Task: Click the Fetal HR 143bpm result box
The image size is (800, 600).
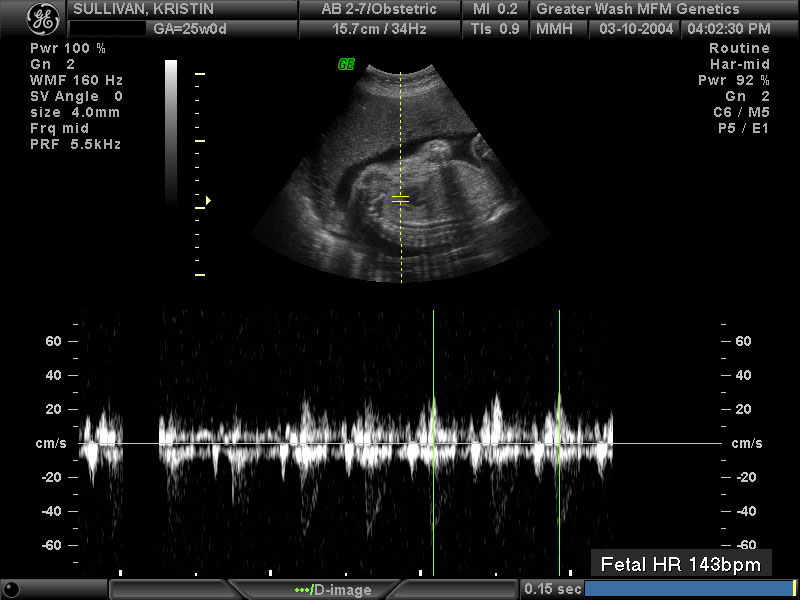Action: click(681, 564)
